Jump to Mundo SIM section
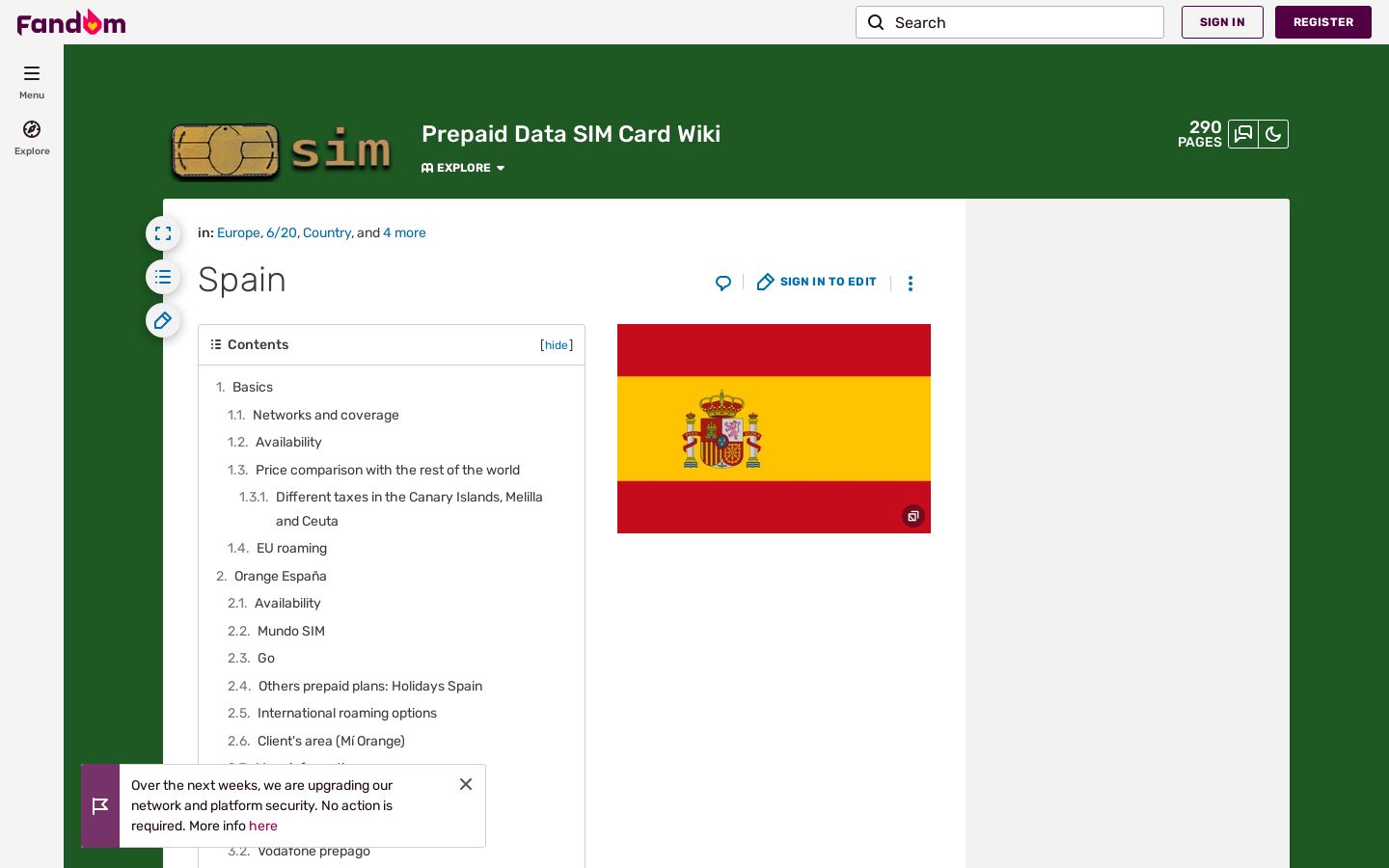Screen dimensions: 1389x868 (291, 631)
